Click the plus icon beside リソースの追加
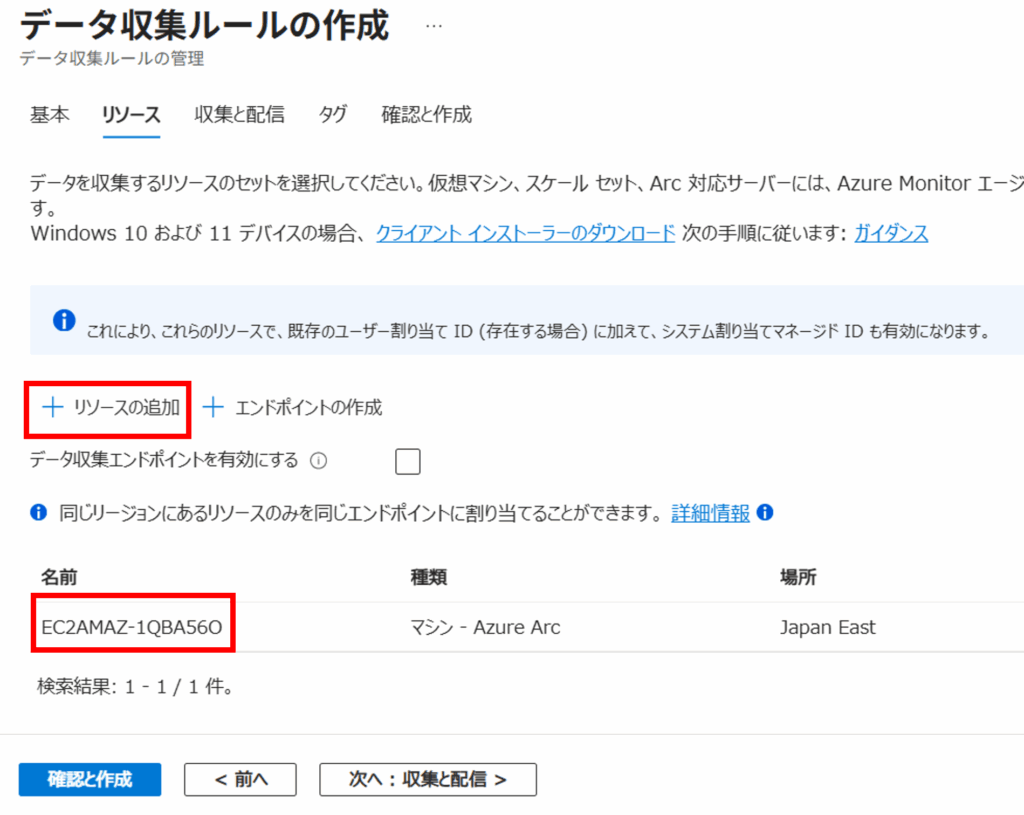 (51, 407)
